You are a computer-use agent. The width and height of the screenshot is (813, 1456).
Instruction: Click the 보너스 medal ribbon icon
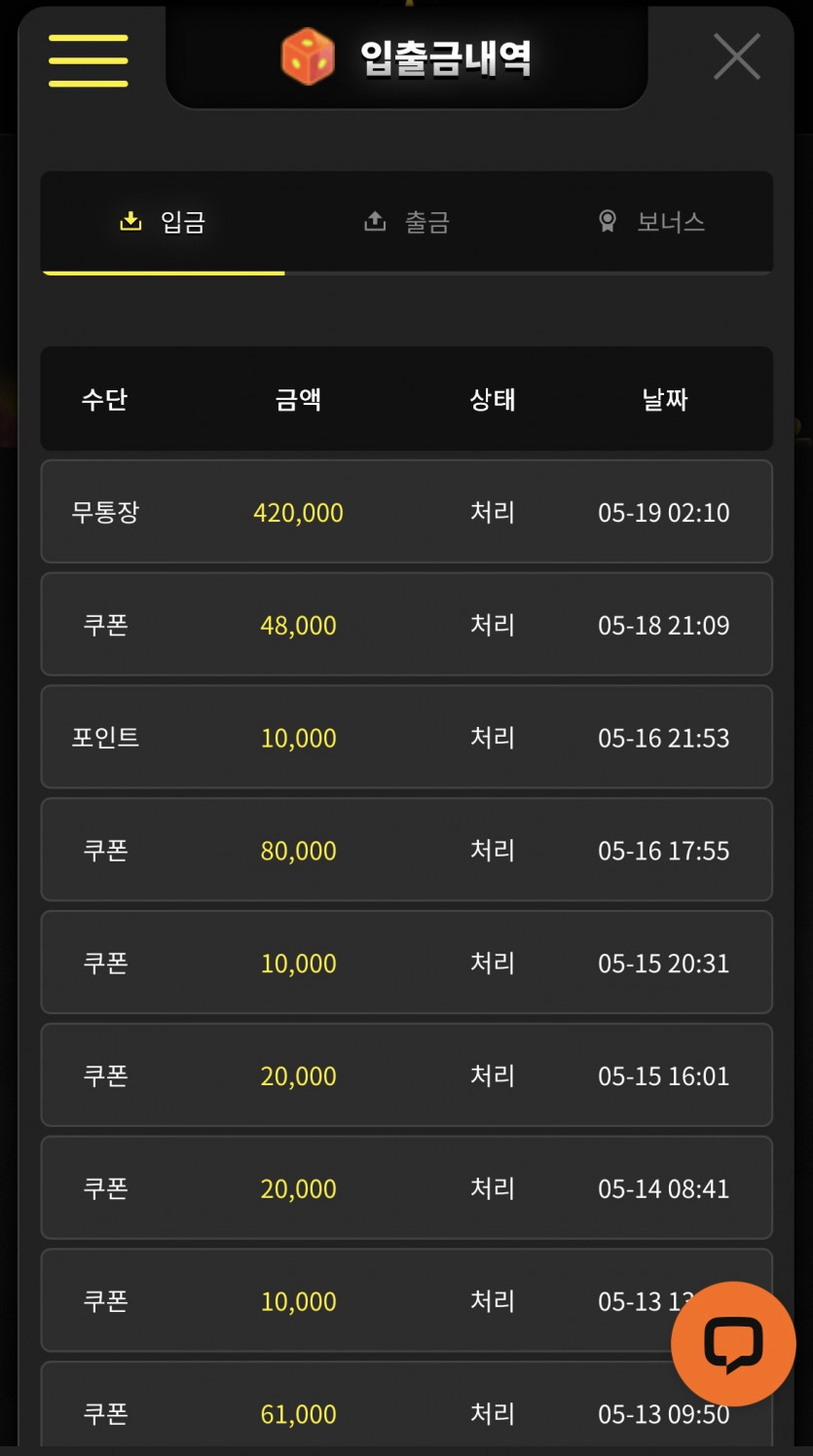[x=608, y=221]
